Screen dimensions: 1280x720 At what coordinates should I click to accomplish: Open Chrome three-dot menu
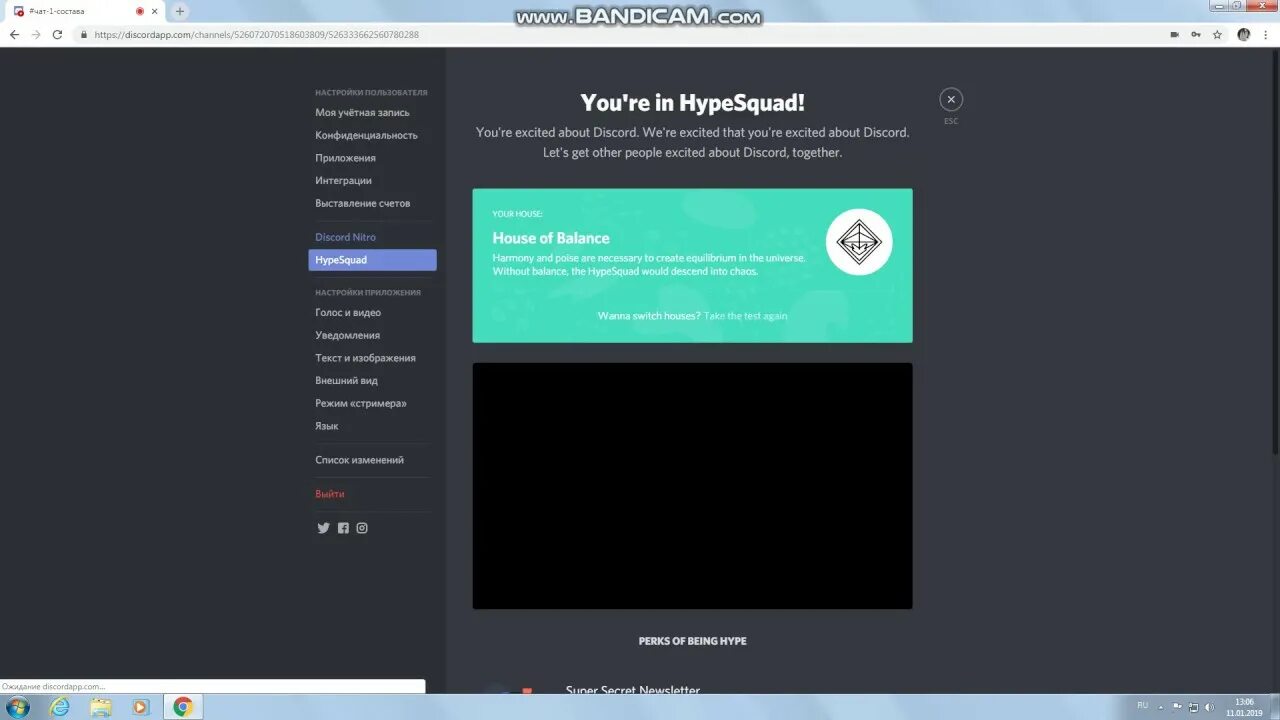click(x=1265, y=34)
